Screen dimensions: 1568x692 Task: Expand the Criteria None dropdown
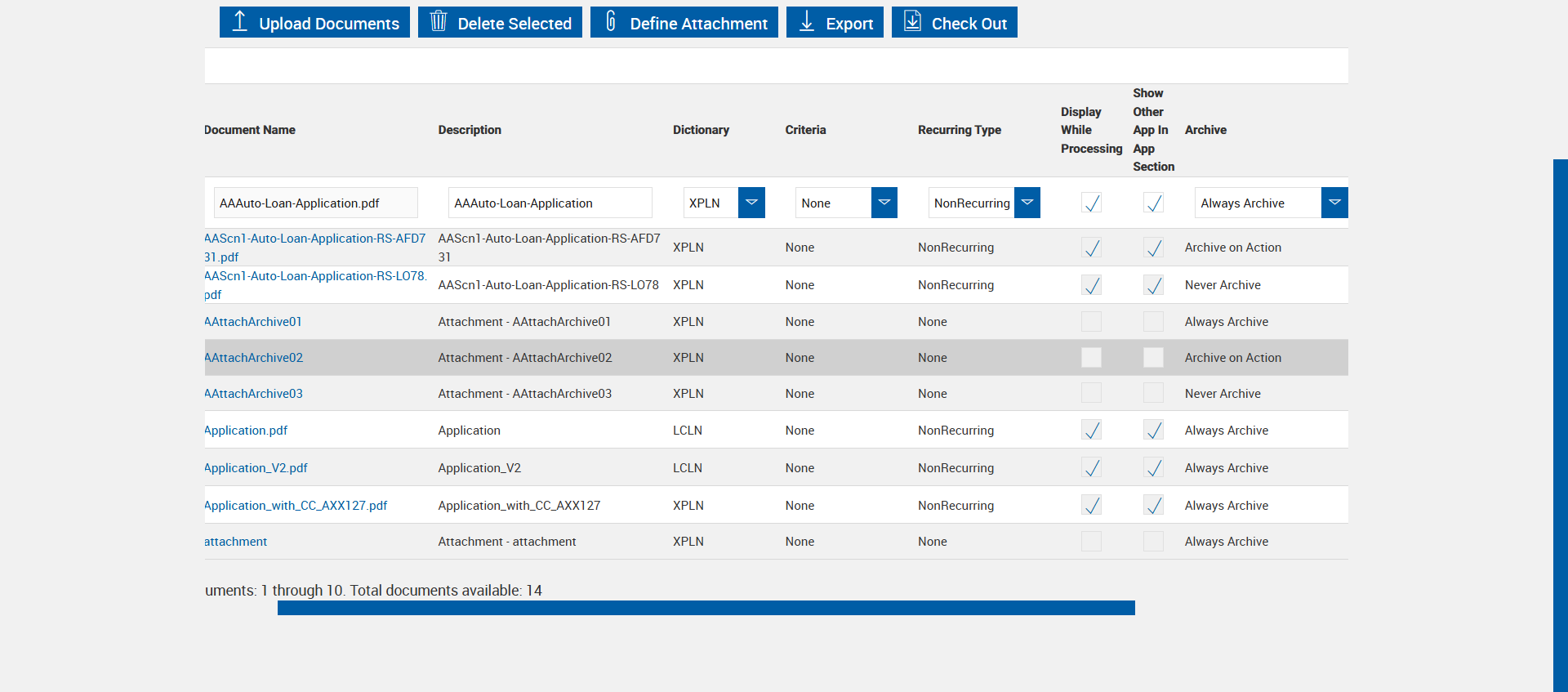pos(884,203)
